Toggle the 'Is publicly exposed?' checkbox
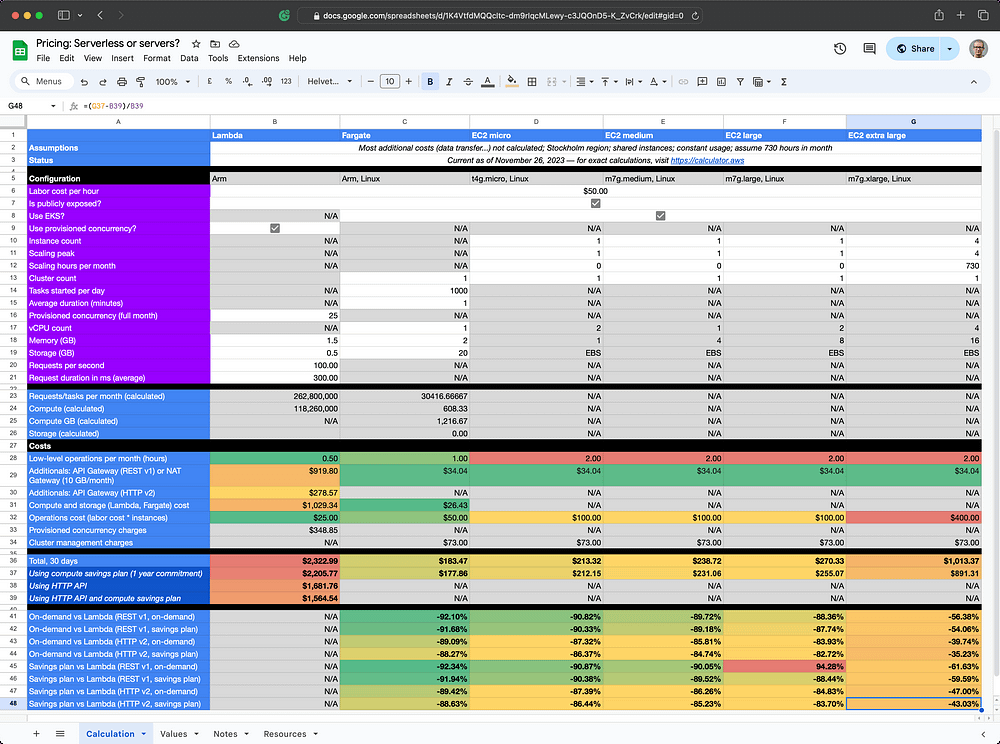The width and height of the screenshot is (1000, 744). 596,203
